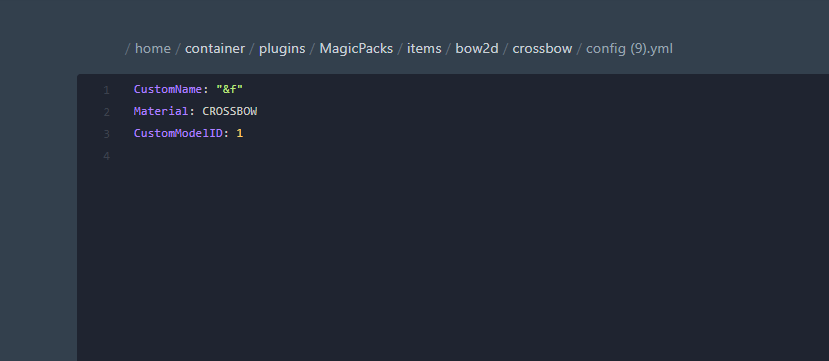Screen dimensions: 829x361
Task: Click line number 3 in the gutter
Action: click(106, 134)
